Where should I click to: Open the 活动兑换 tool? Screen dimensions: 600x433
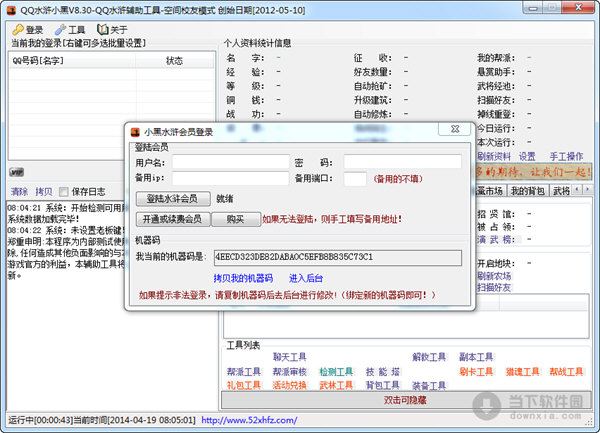[x=290, y=385]
